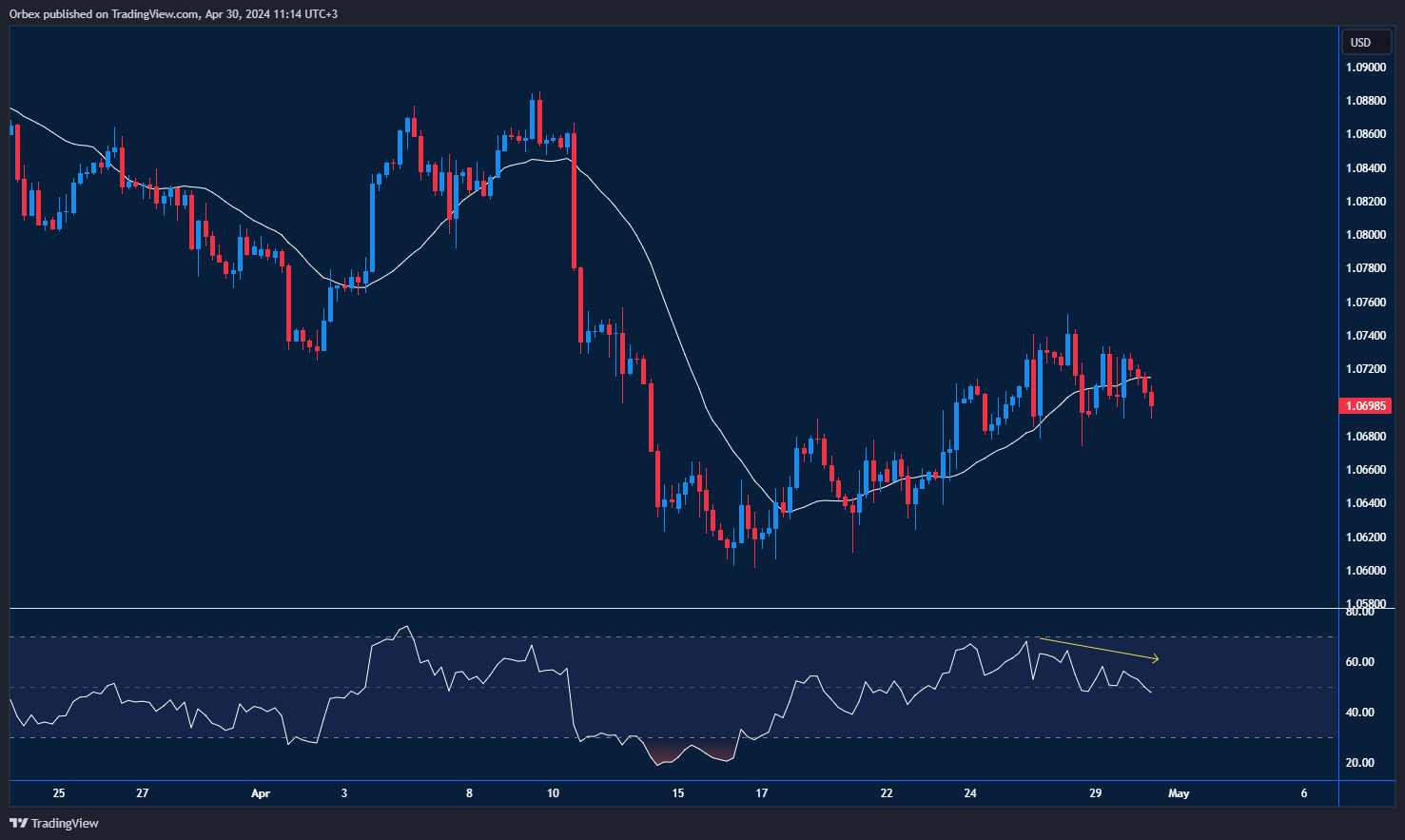Click the TradingView logo in the bottom corner
The width and height of the screenshot is (1405, 840).
pos(54,823)
